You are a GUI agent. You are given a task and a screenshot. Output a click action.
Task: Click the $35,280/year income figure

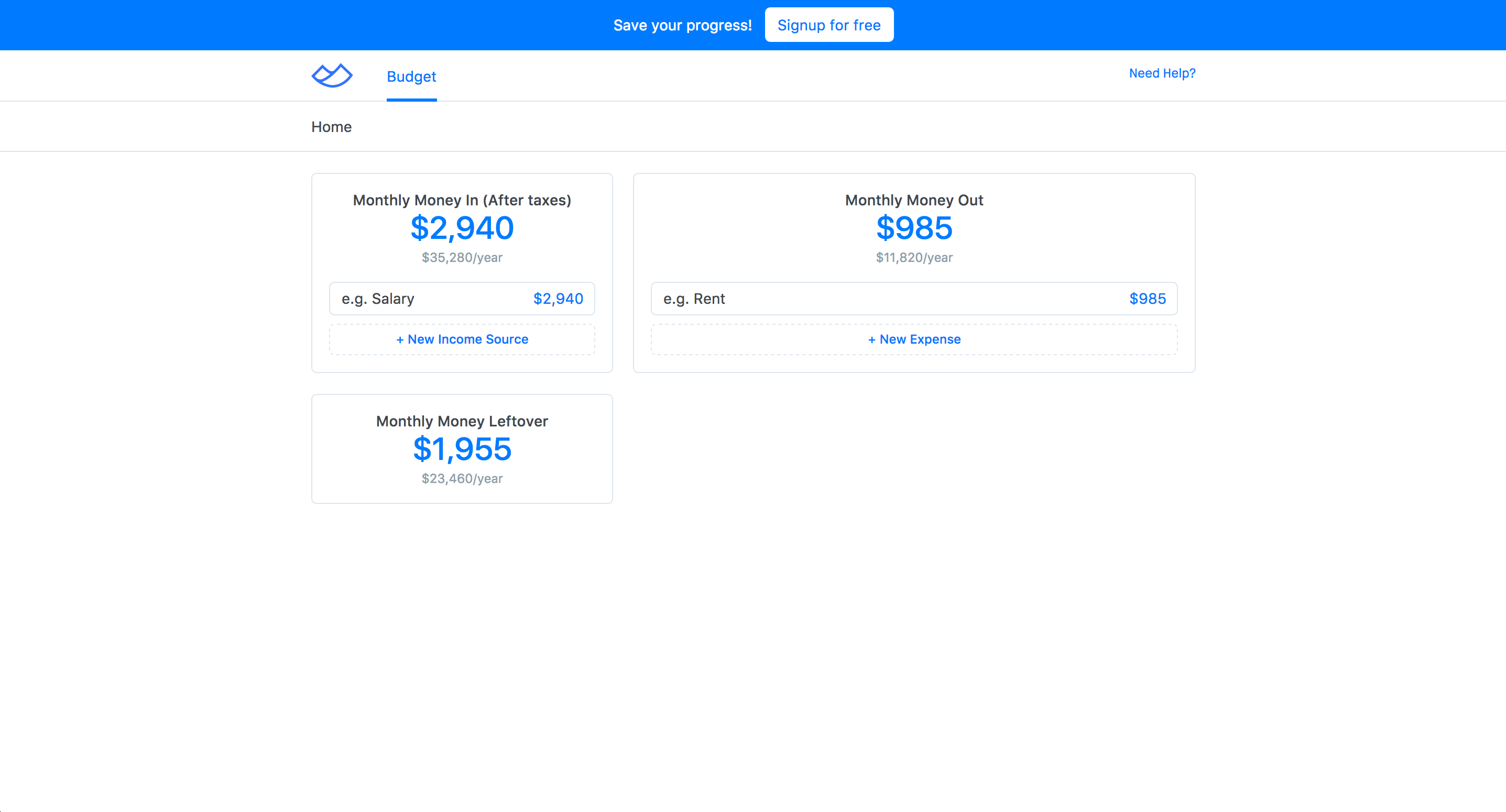point(462,257)
